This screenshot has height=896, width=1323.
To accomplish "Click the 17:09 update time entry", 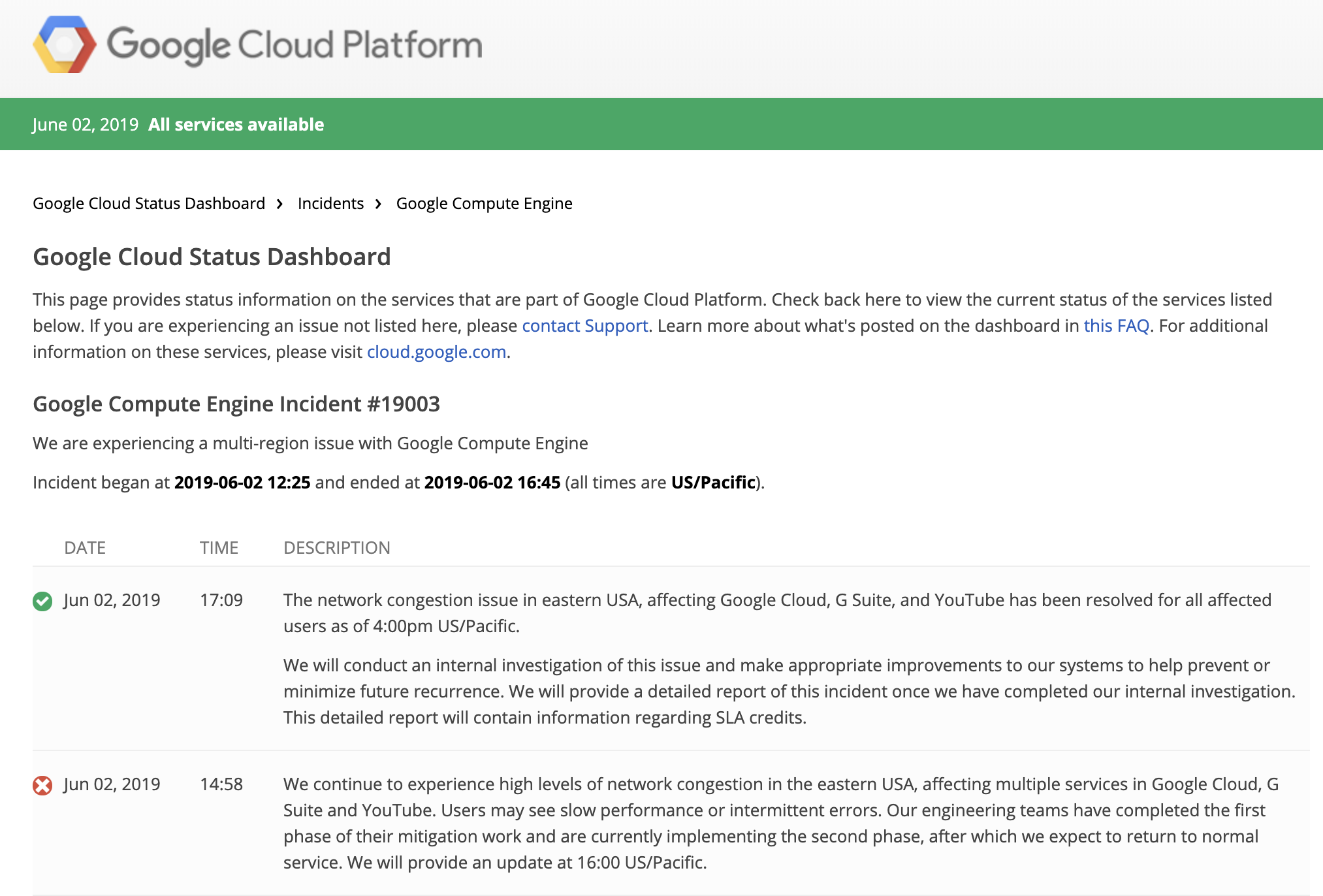I will point(221,600).
